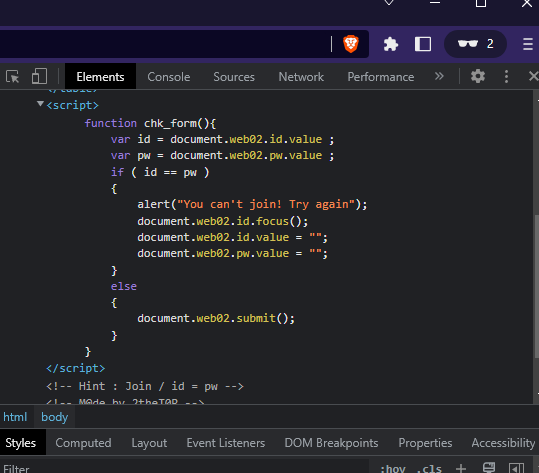
Task: Collapse the script element triangle
Action: pos(40,104)
